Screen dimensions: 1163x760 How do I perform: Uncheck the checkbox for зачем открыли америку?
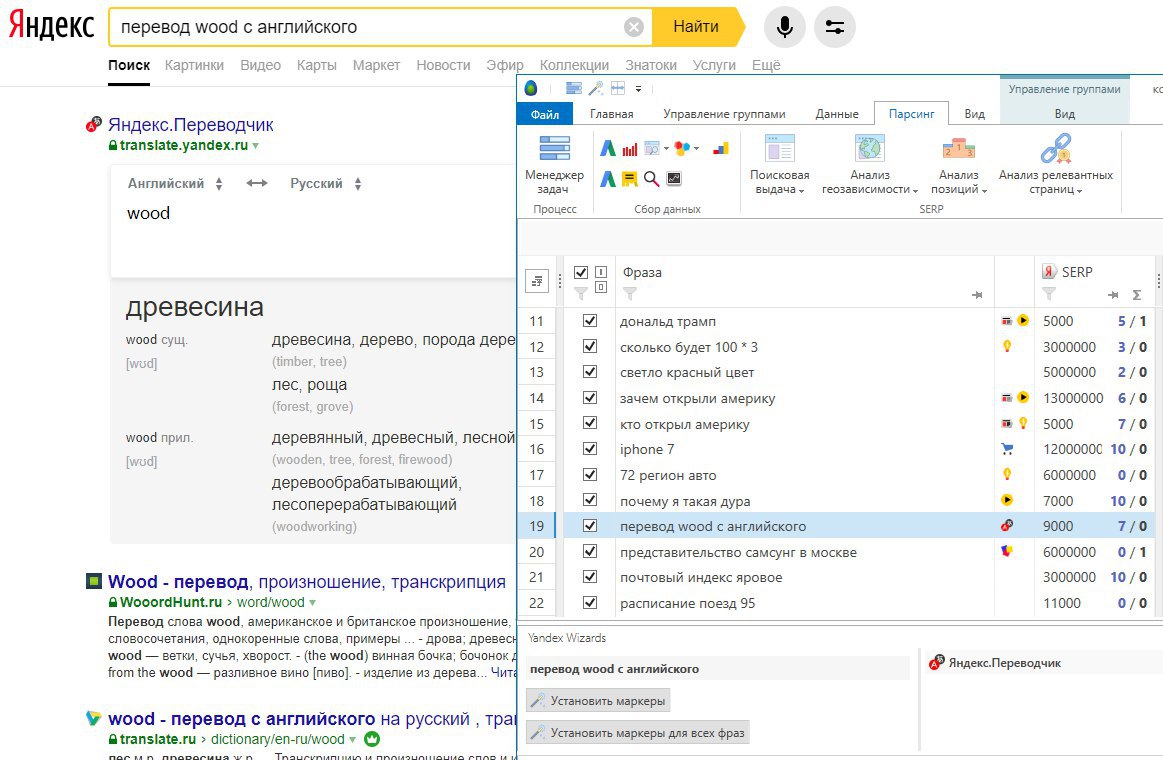pos(590,397)
